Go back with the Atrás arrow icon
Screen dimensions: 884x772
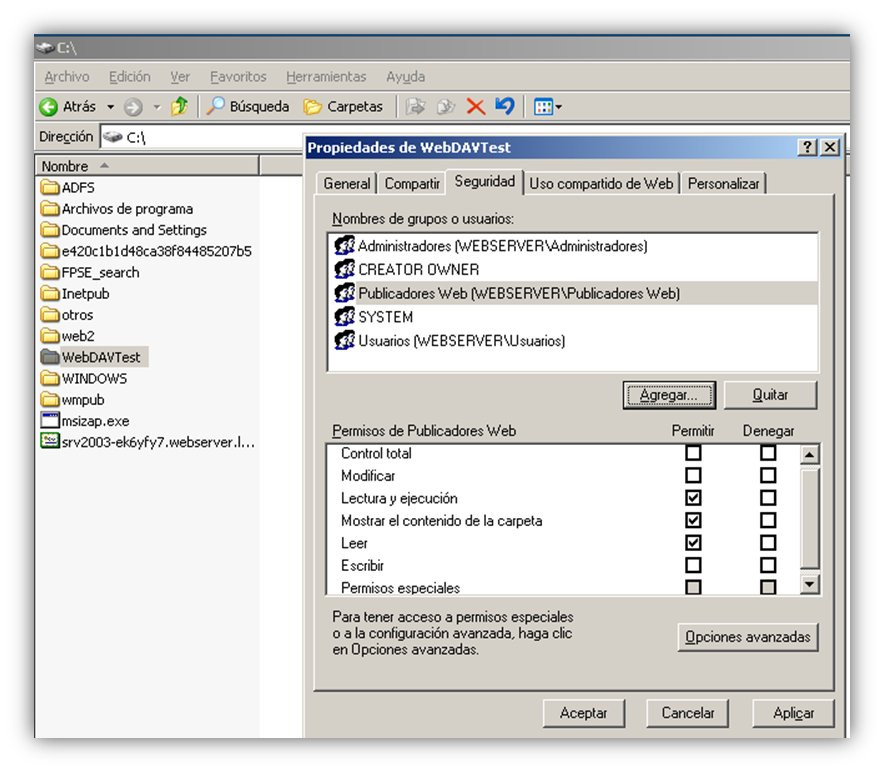[x=49, y=107]
